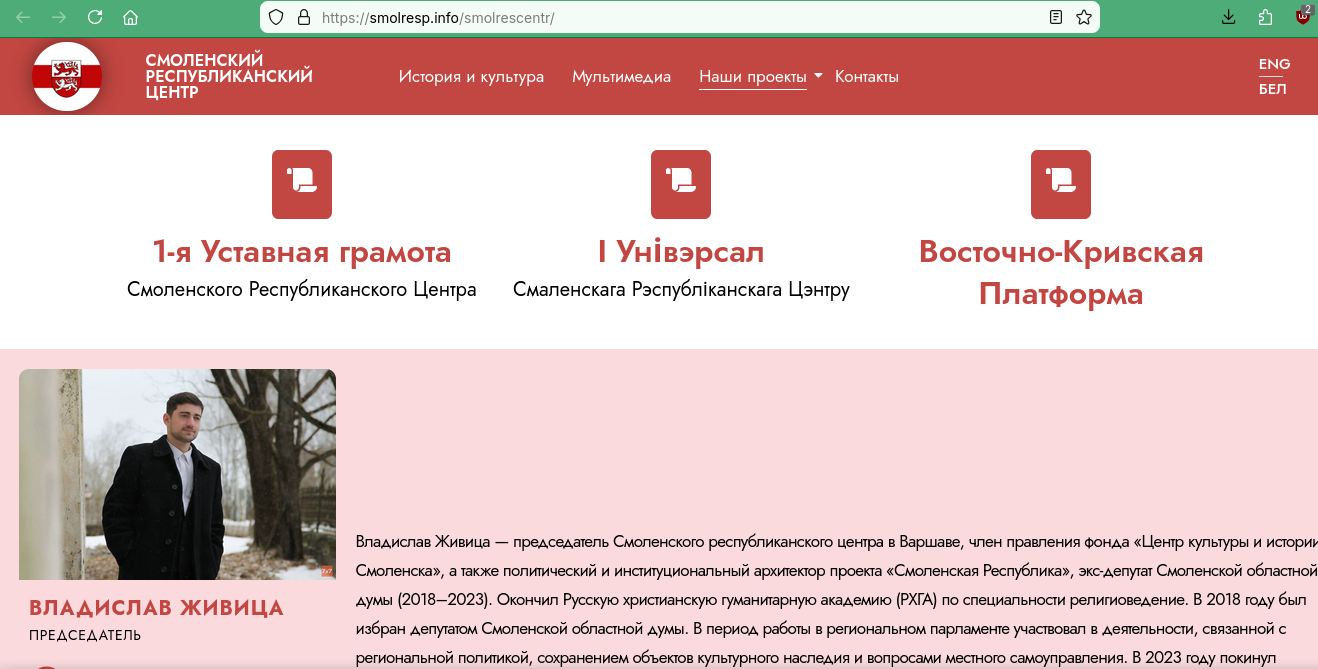
Task: Switch site language to БЕЛ
Action: coord(1272,89)
